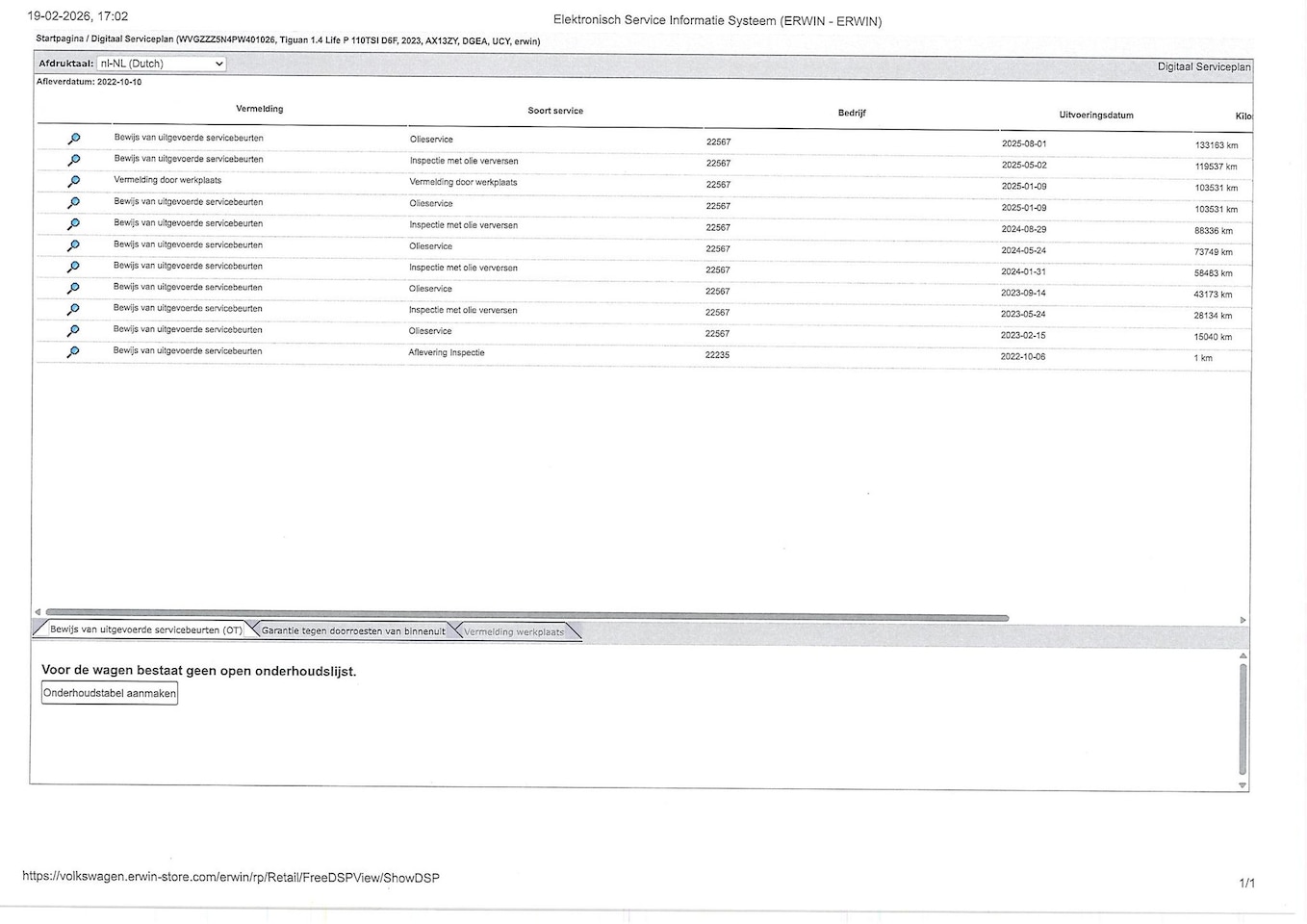
Task: Click the lower panel's scroll down arrow
Action: (x=1243, y=785)
